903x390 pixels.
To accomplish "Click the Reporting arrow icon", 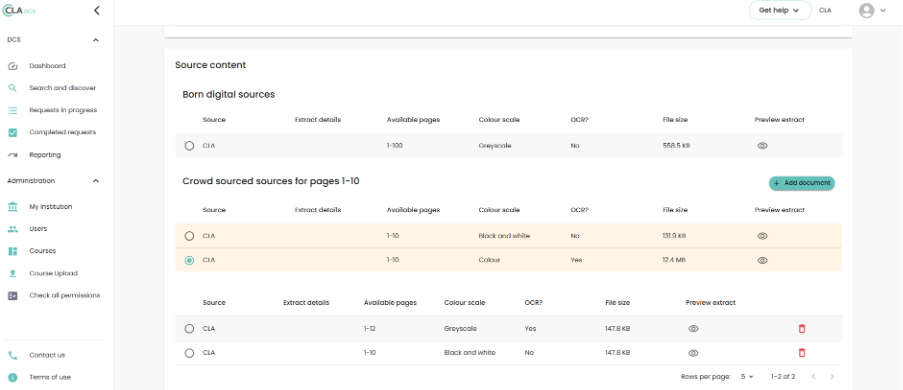I will pos(13,155).
